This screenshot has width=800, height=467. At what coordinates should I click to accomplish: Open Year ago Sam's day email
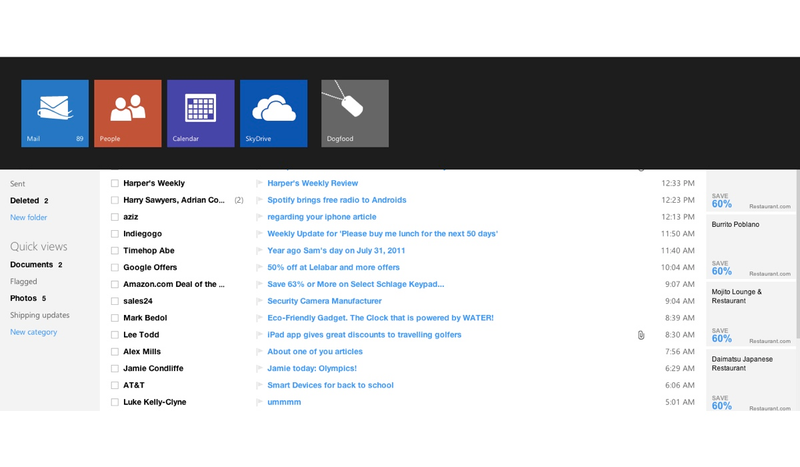coord(336,251)
